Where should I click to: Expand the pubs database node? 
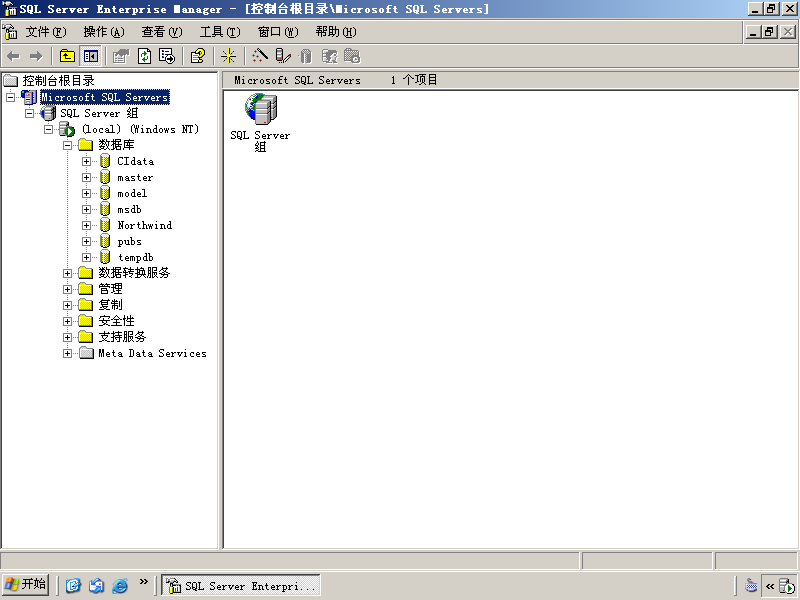pos(86,241)
